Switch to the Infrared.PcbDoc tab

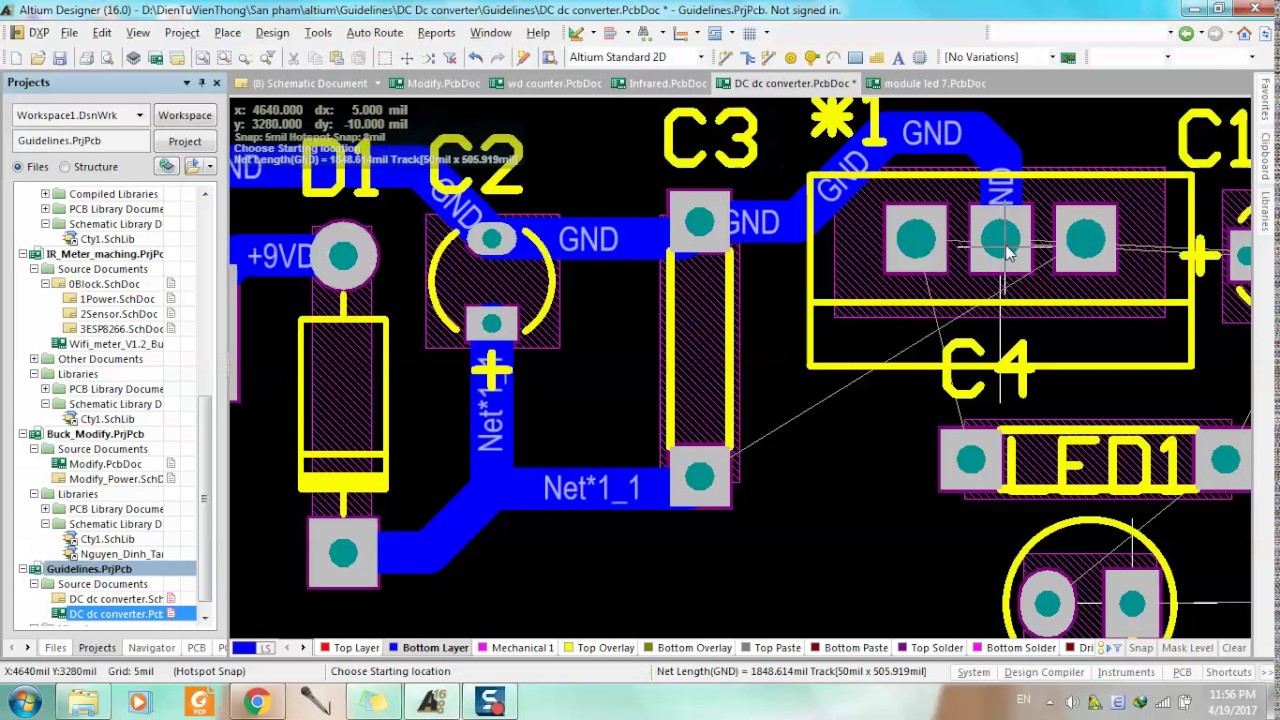pyautogui.click(x=660, y=83)
